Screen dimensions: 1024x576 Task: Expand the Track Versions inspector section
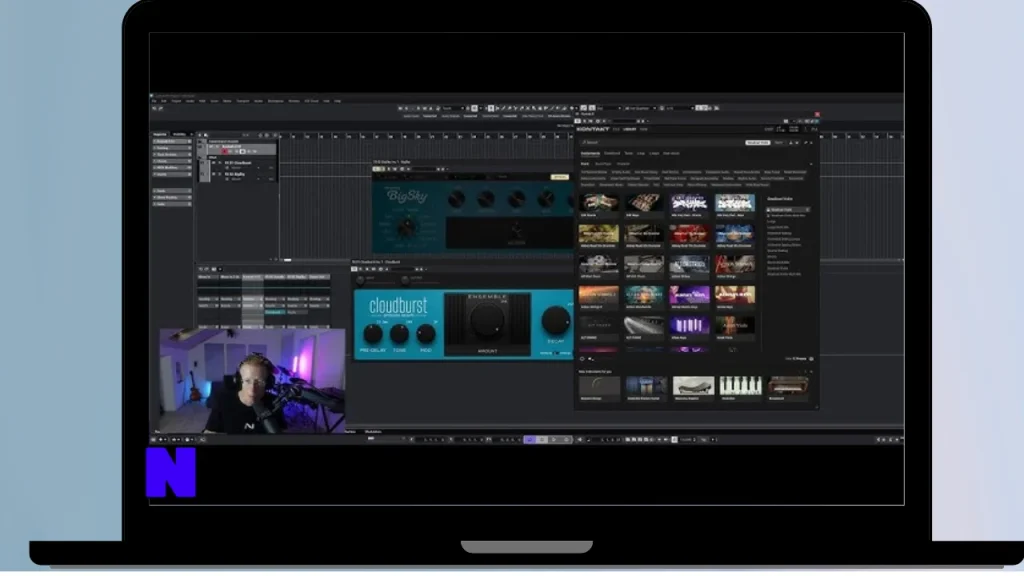tap(172, 155)
